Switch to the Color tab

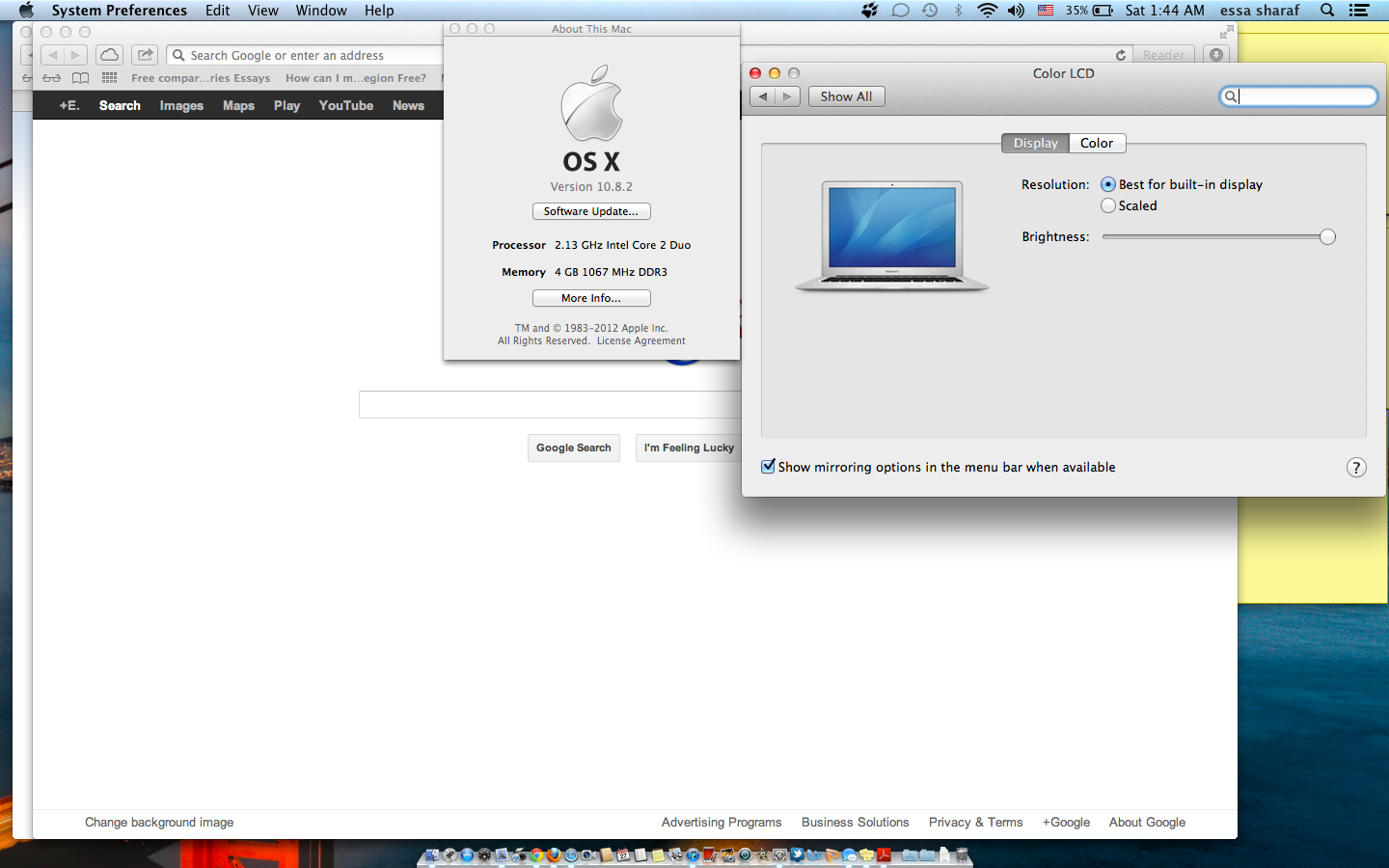point(1097,143)
